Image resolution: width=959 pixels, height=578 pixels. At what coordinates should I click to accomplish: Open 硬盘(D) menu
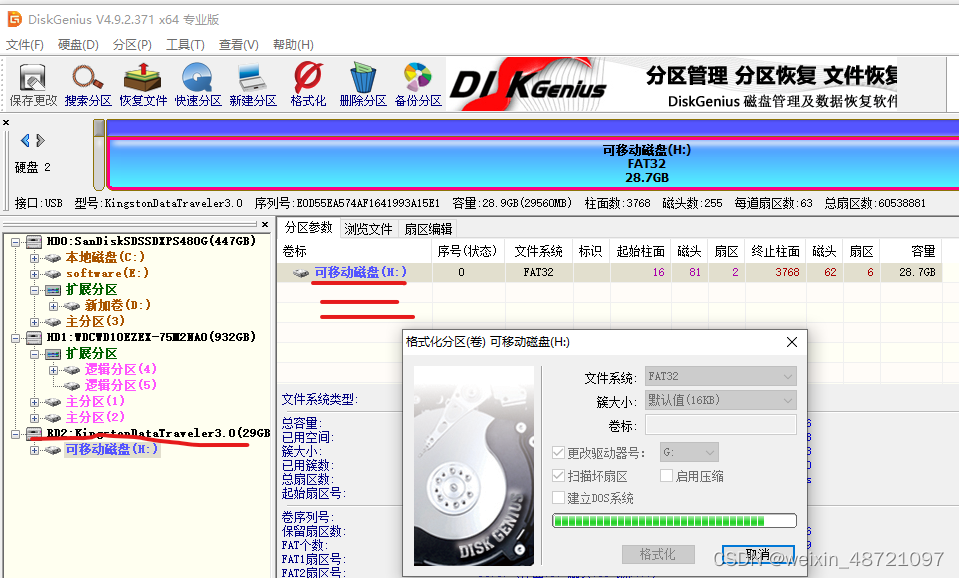[x=78, y=45]
